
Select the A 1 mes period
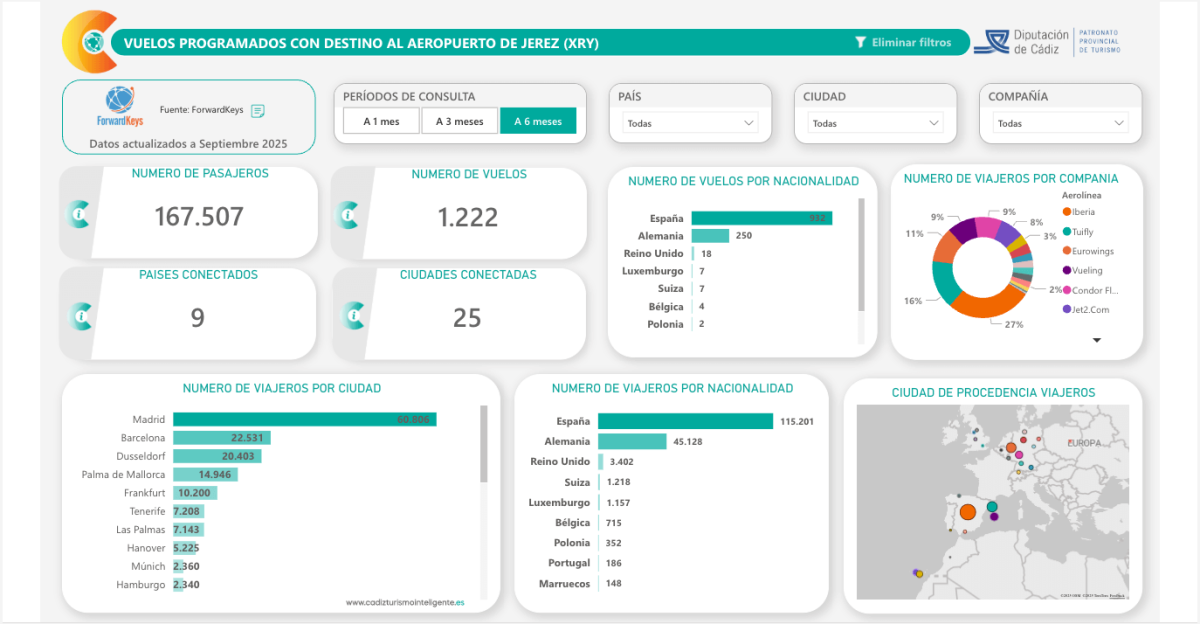[381, 122]
